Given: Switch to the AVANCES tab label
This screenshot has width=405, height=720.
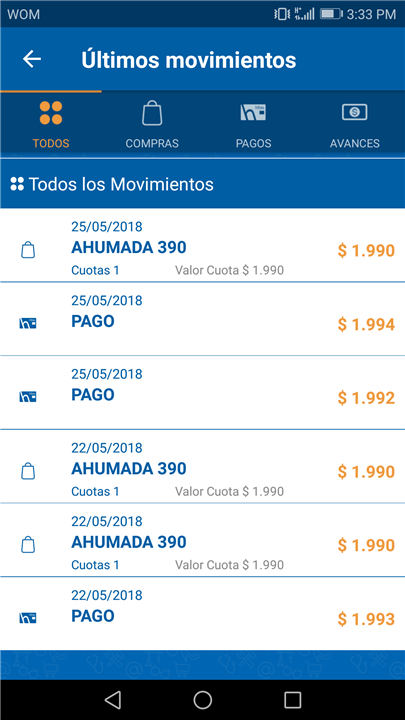Looking at the screenshot, I should (x=354, y=143).
